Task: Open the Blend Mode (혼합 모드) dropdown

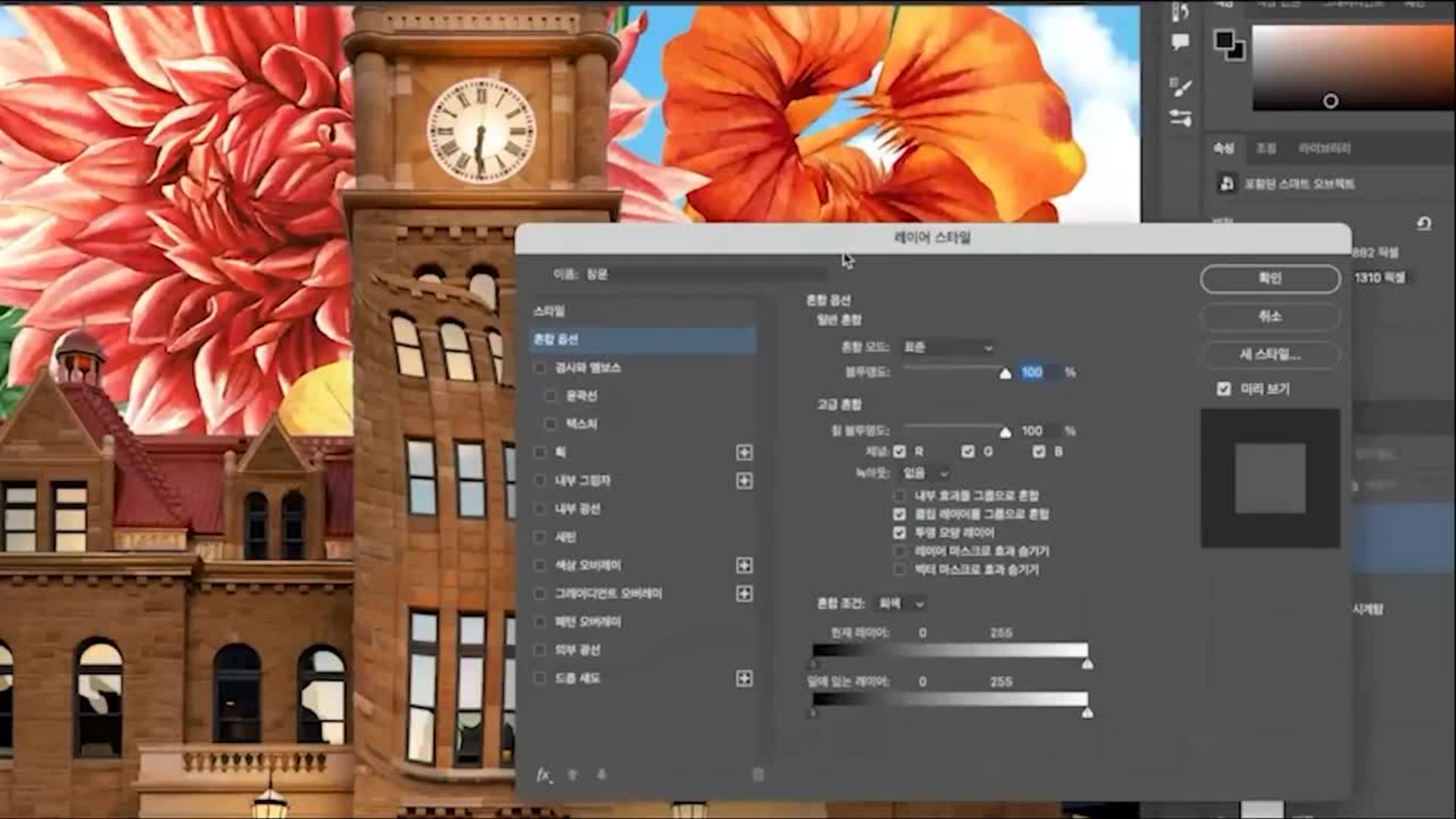Action: pyautogui.click(x=948, y=347)
